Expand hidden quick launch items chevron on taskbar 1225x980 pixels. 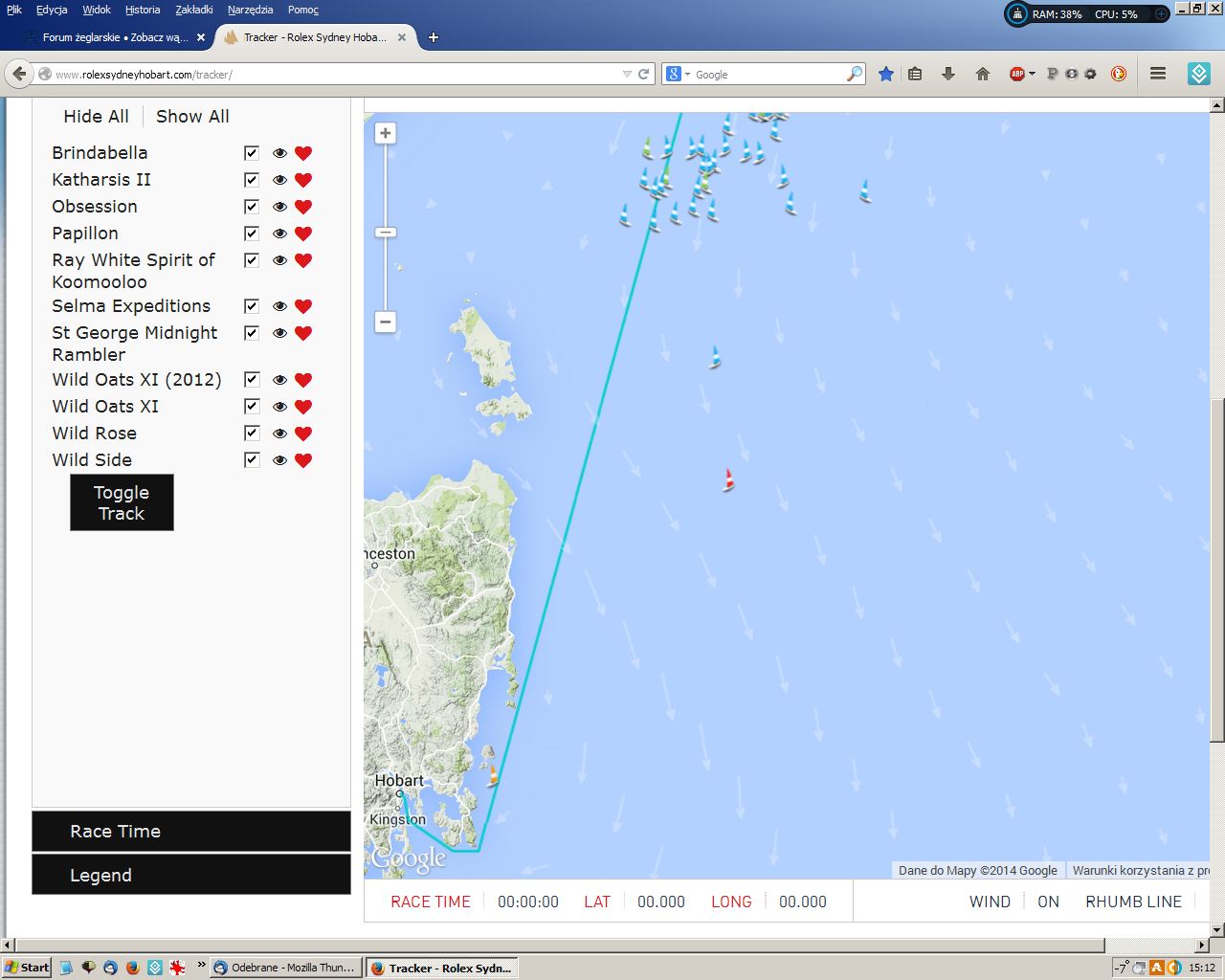[x=201, y=965]
